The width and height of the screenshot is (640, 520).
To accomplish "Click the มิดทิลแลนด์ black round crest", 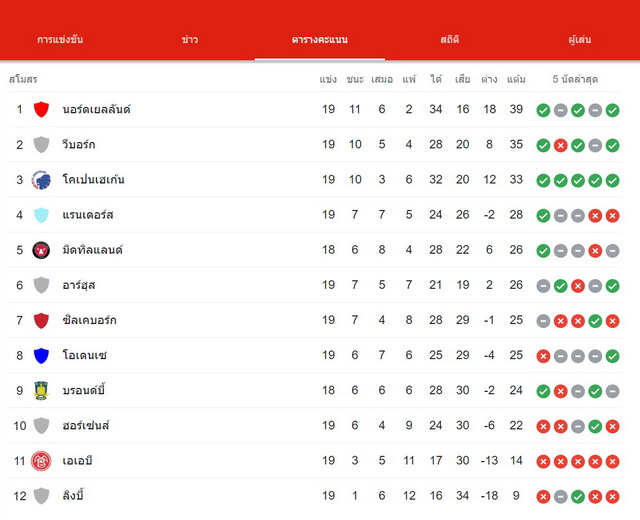I will pyautogui.click(x=41, y=250).
